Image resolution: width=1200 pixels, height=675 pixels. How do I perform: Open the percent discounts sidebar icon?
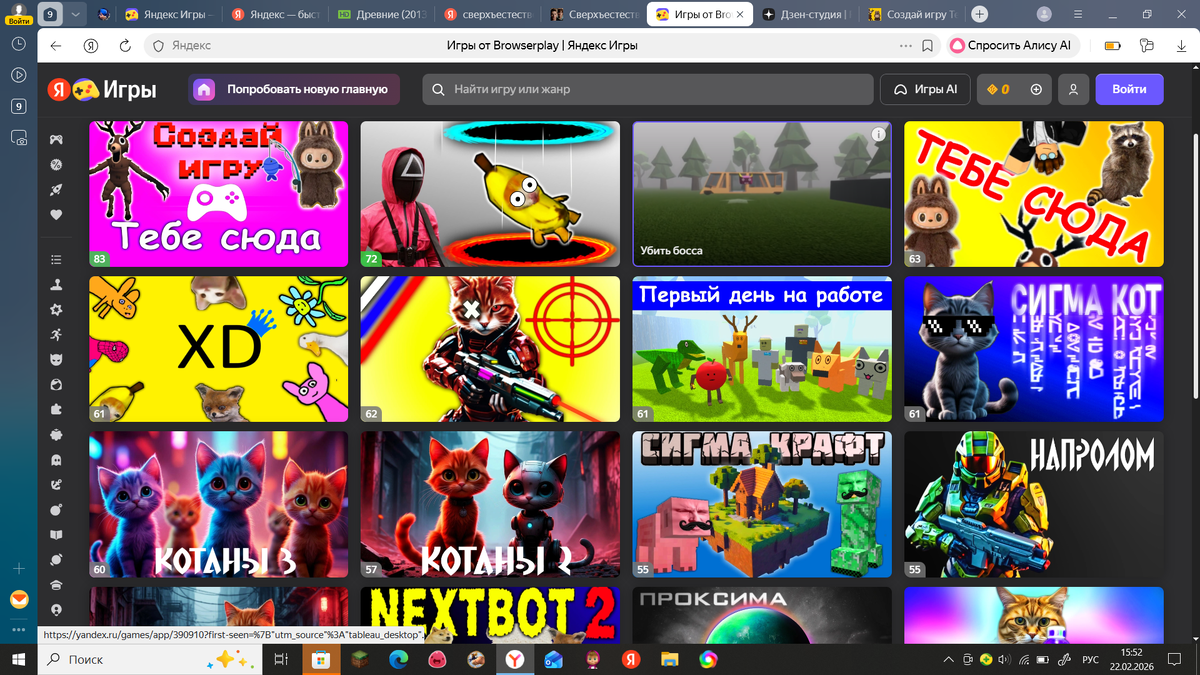57,164
